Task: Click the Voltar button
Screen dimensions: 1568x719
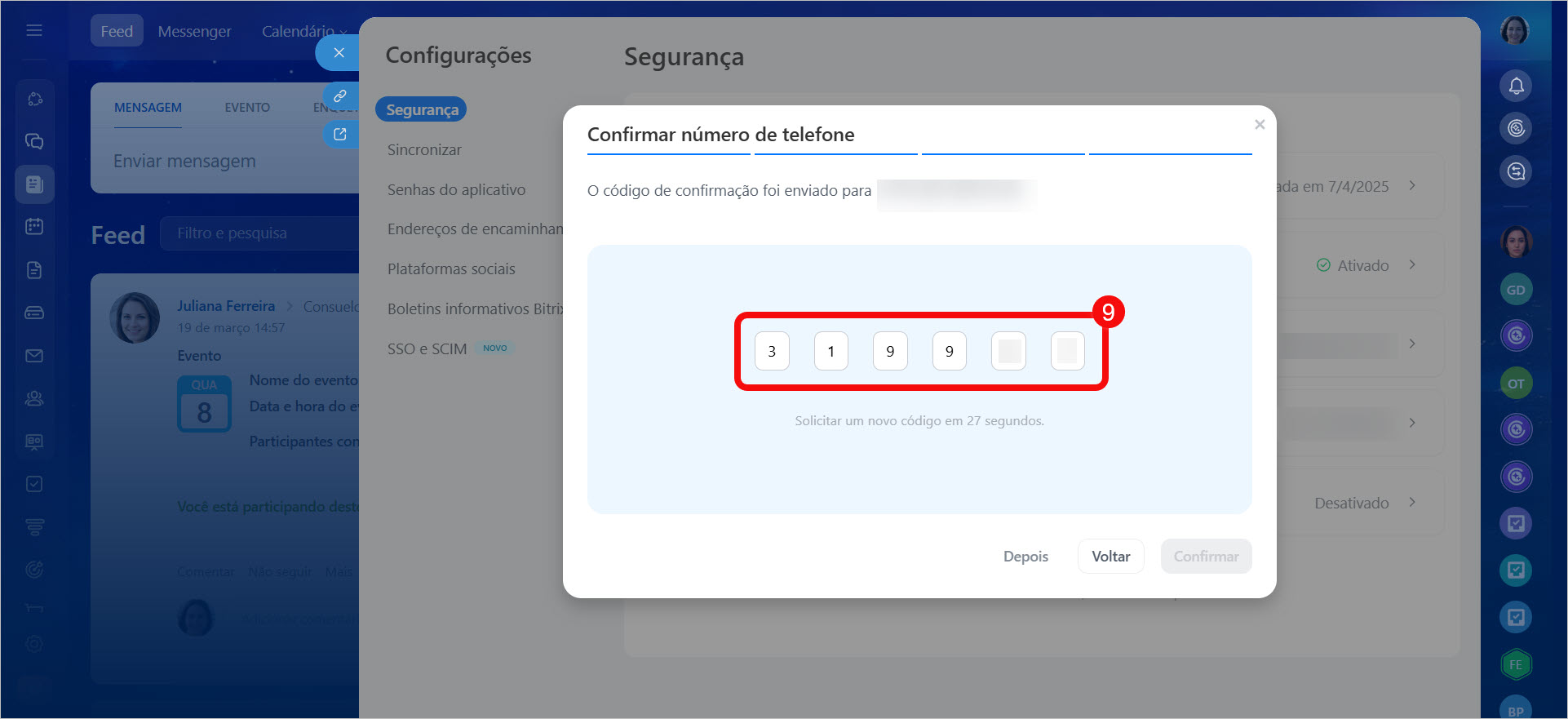Action: point(1110,557)
